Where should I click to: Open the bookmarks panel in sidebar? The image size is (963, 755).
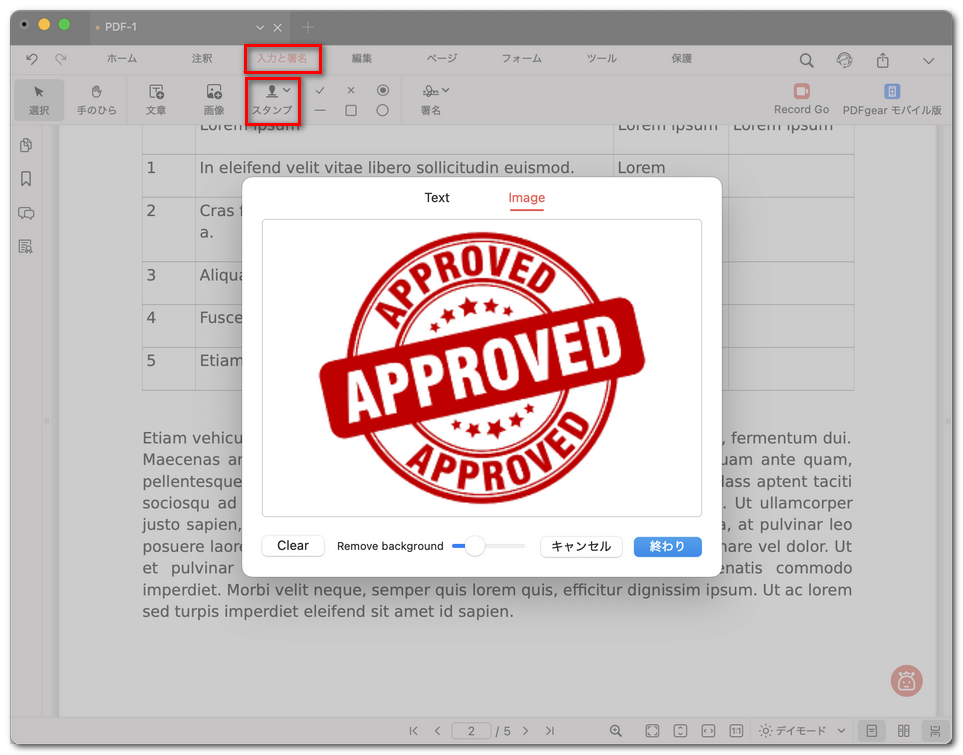point(26,179)
